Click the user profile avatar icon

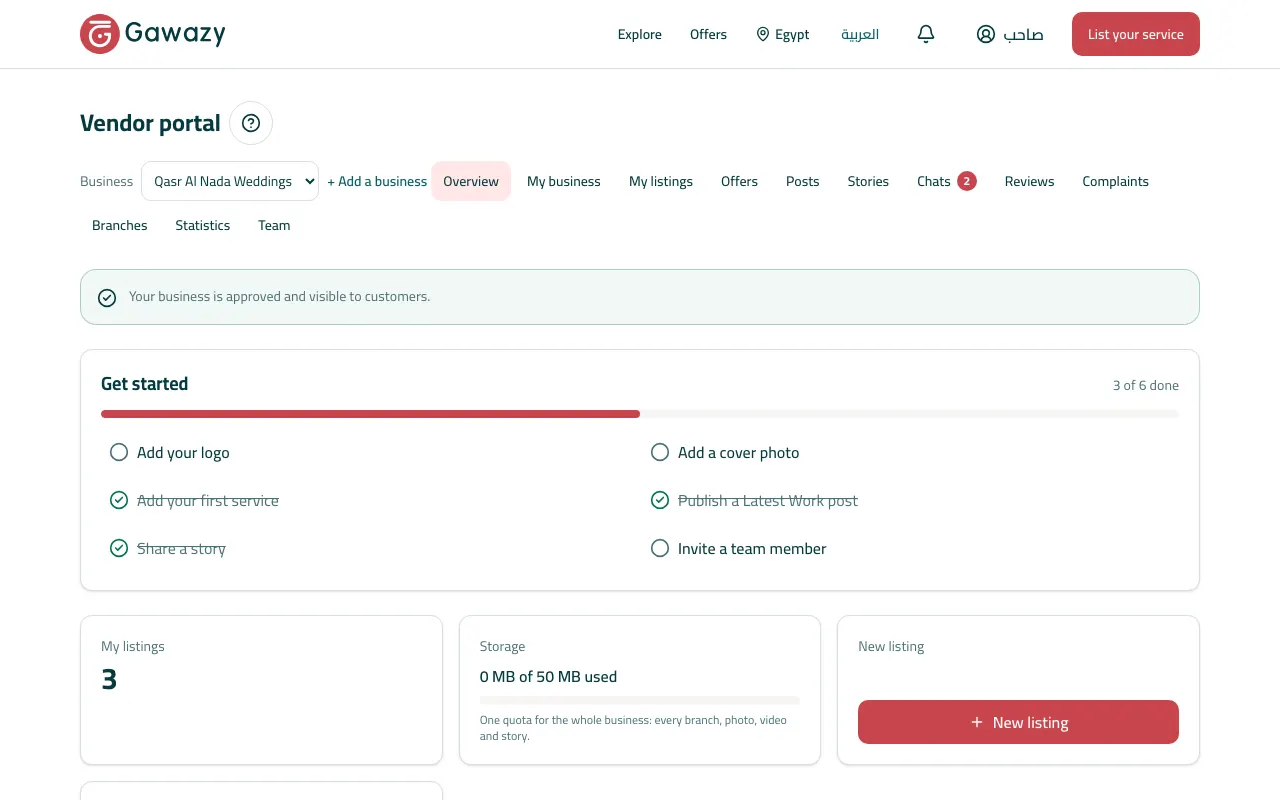coord(986,34)
